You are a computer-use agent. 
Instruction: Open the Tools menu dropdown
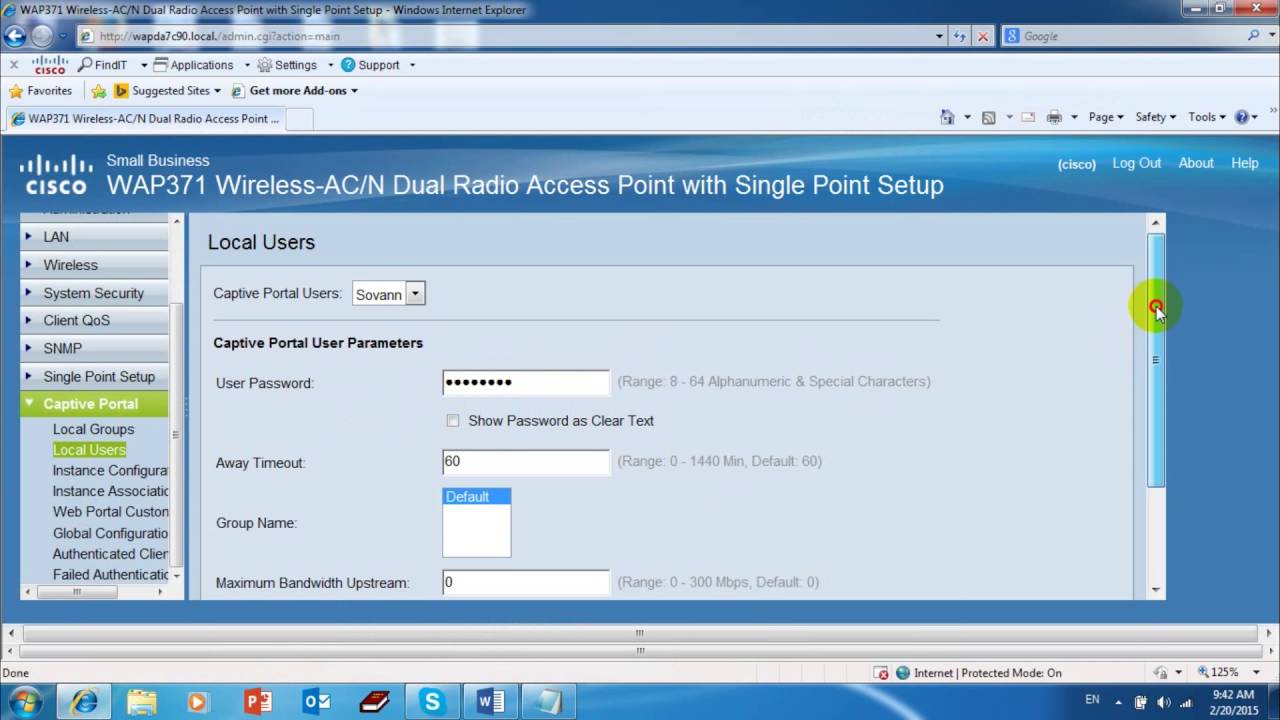click(1206, 117)
